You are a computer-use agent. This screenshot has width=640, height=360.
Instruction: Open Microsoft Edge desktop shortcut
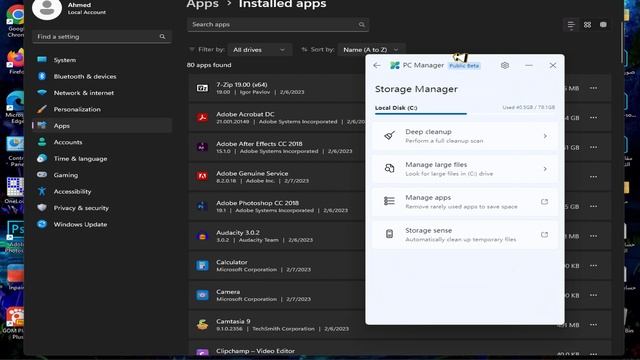point(15,107)
